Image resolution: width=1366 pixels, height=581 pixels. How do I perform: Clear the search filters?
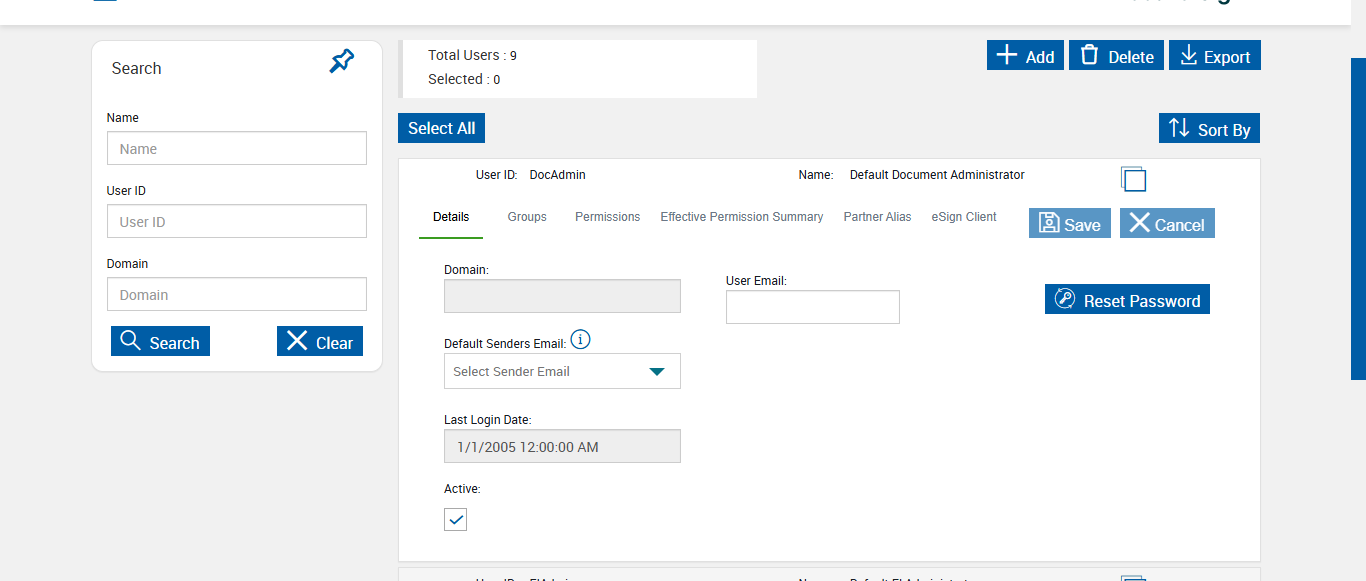(320, 342)
